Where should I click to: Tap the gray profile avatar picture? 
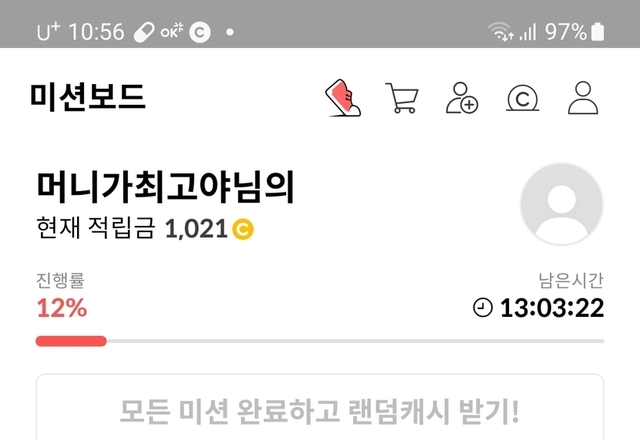click(562, 204)
